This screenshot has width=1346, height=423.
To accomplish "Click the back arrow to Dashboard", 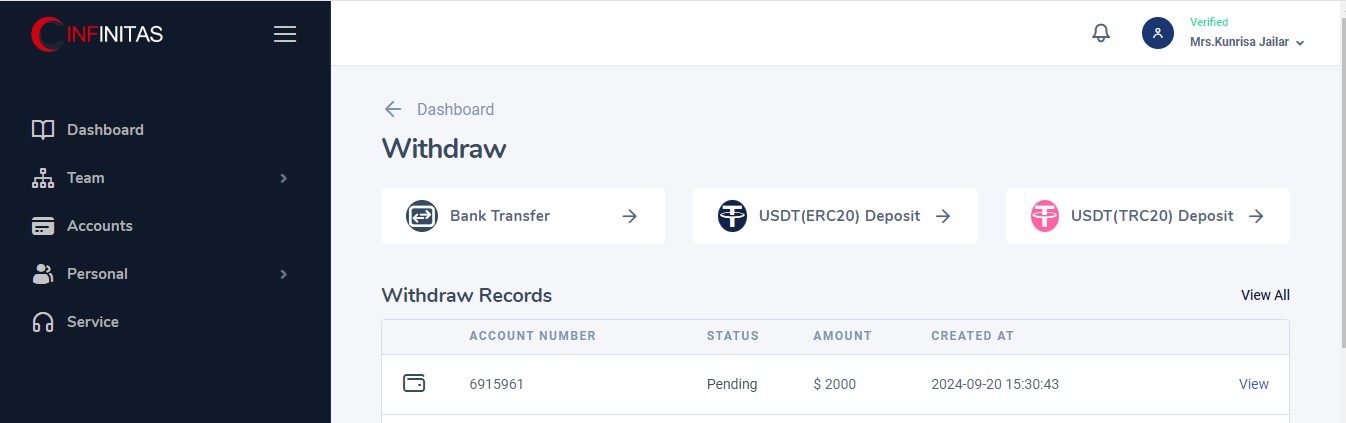I will [393, 109].
